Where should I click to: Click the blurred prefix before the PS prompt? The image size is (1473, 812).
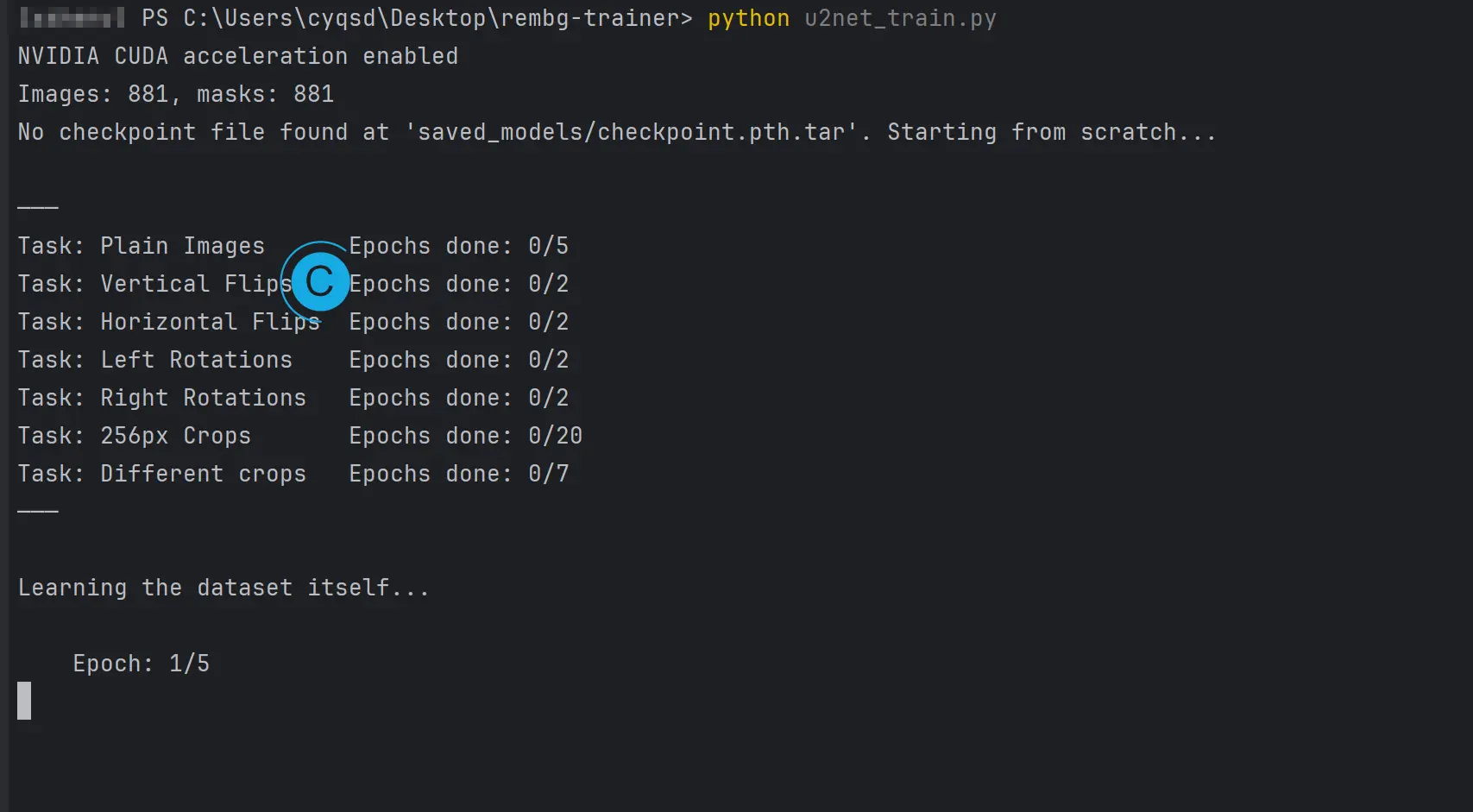(x=72, y=18)
